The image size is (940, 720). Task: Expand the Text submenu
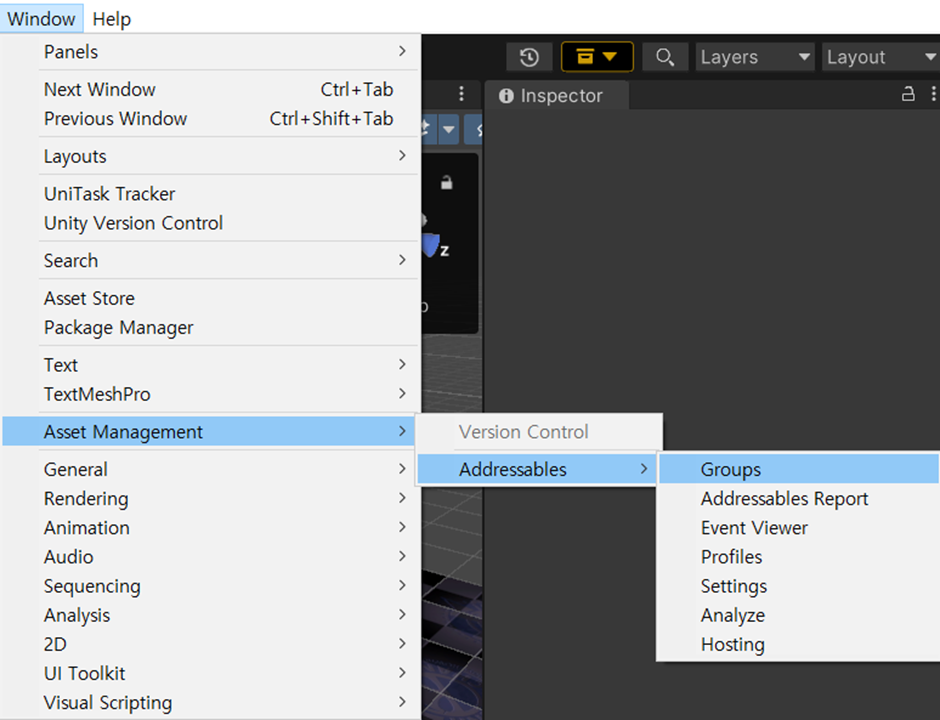[210, 365]
